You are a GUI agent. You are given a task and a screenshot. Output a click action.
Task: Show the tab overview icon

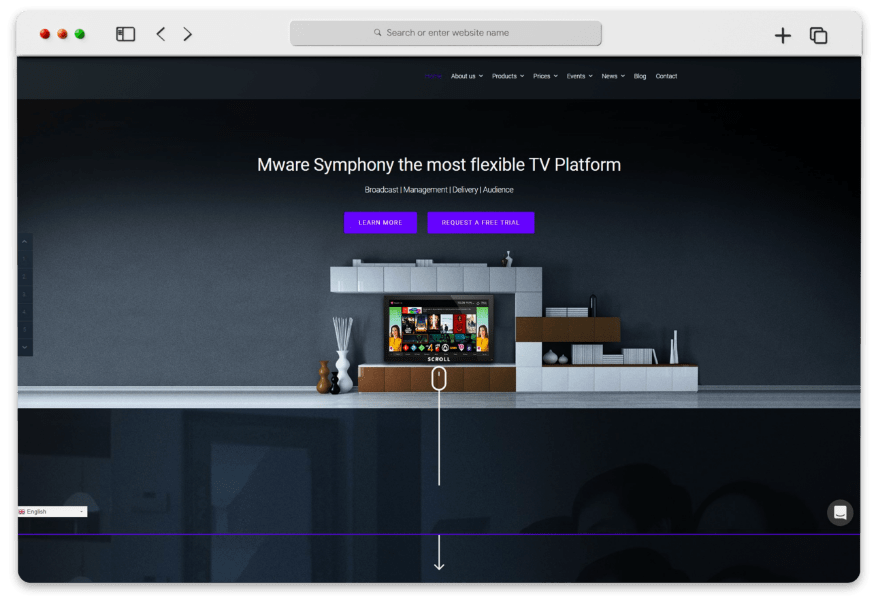click(818, 35)
